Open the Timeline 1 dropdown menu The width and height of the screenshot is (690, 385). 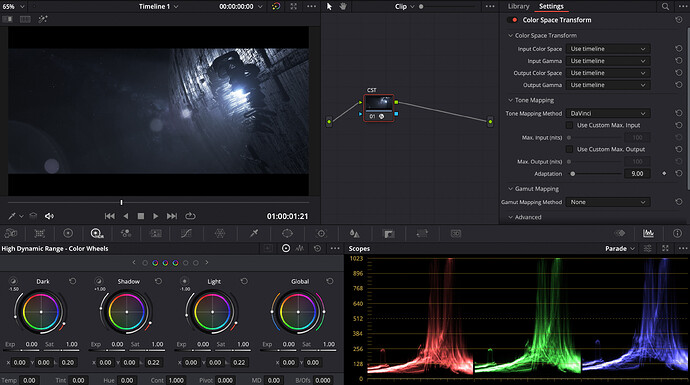click(x=158, y=6)
